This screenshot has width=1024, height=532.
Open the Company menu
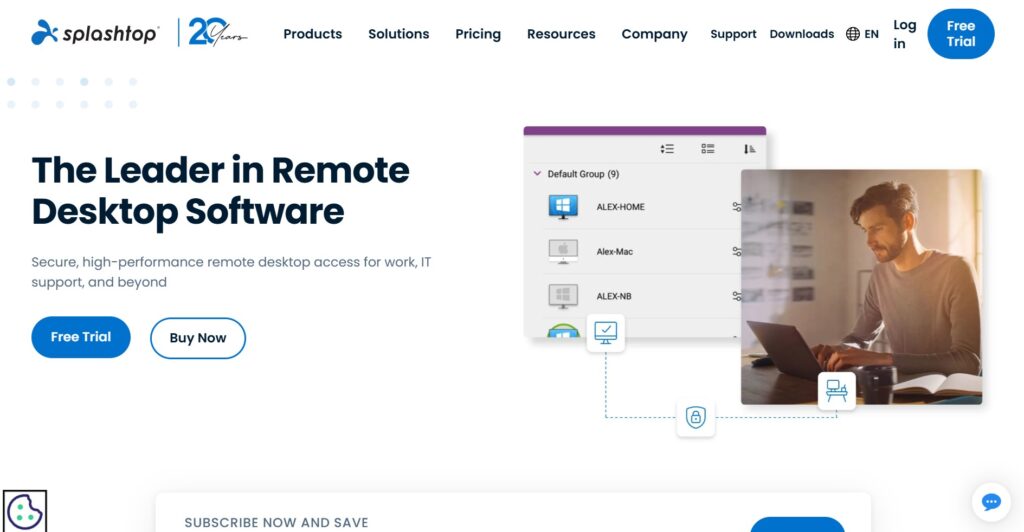654,34
